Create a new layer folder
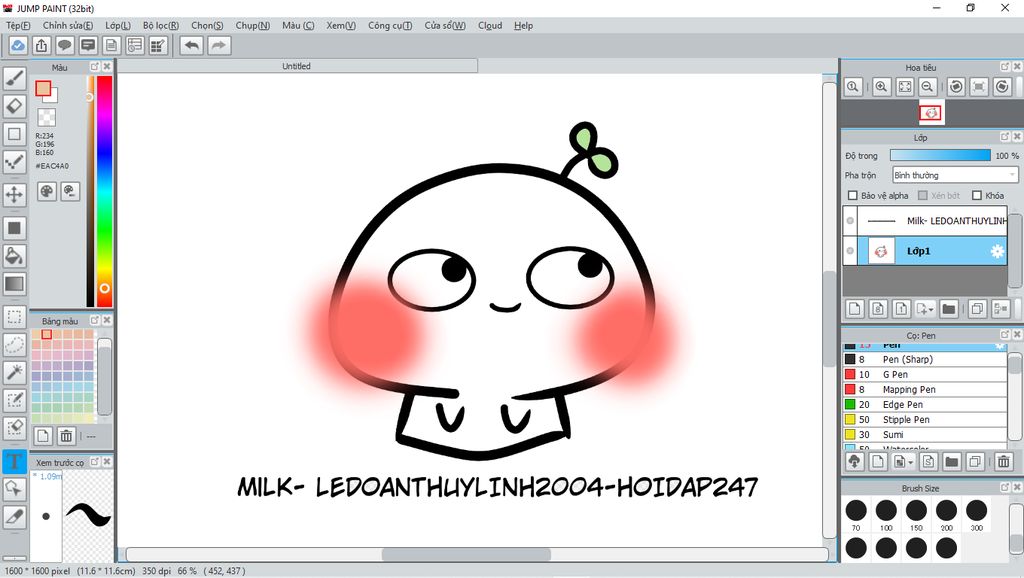Image resolution: width=1024 pixels, height=578 pixels. 949,308
